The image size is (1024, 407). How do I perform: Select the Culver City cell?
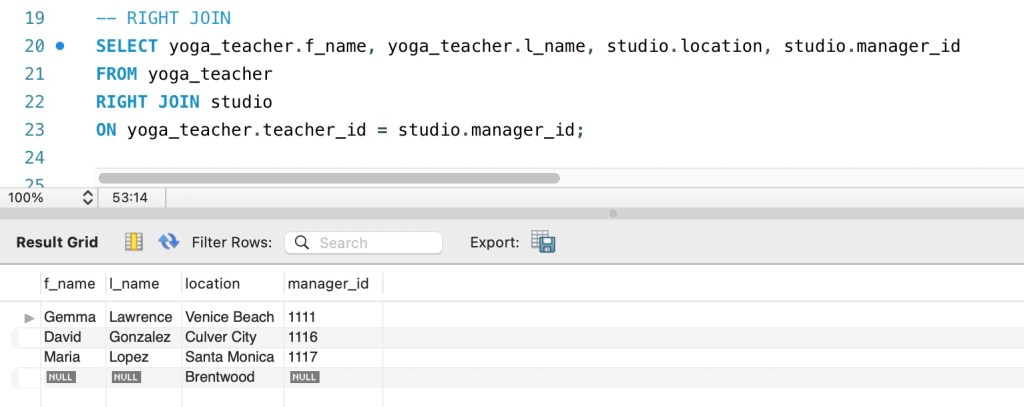(221, 337)
